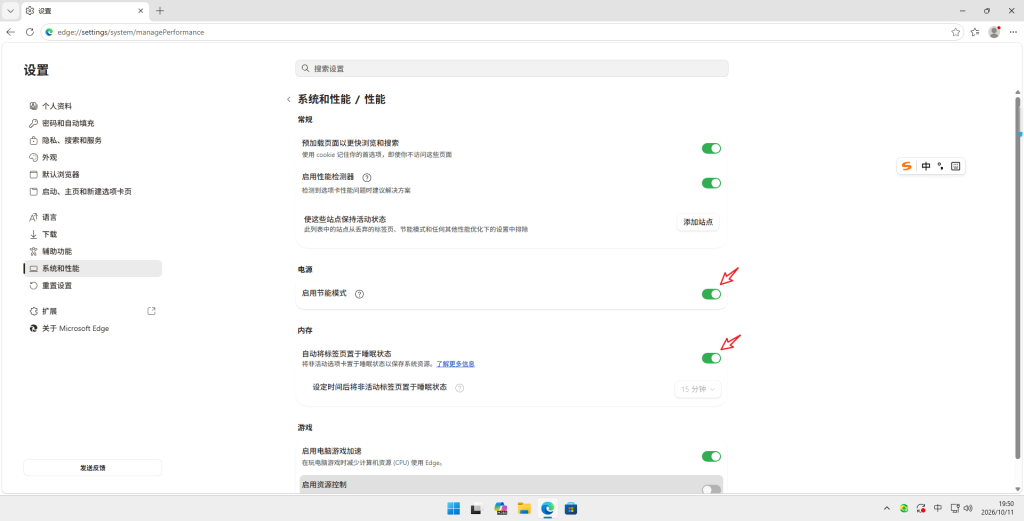Open the tab search chevron menu
This screenshot has width=1024, height=521.
pyautogui.click(x=10, y=10)
